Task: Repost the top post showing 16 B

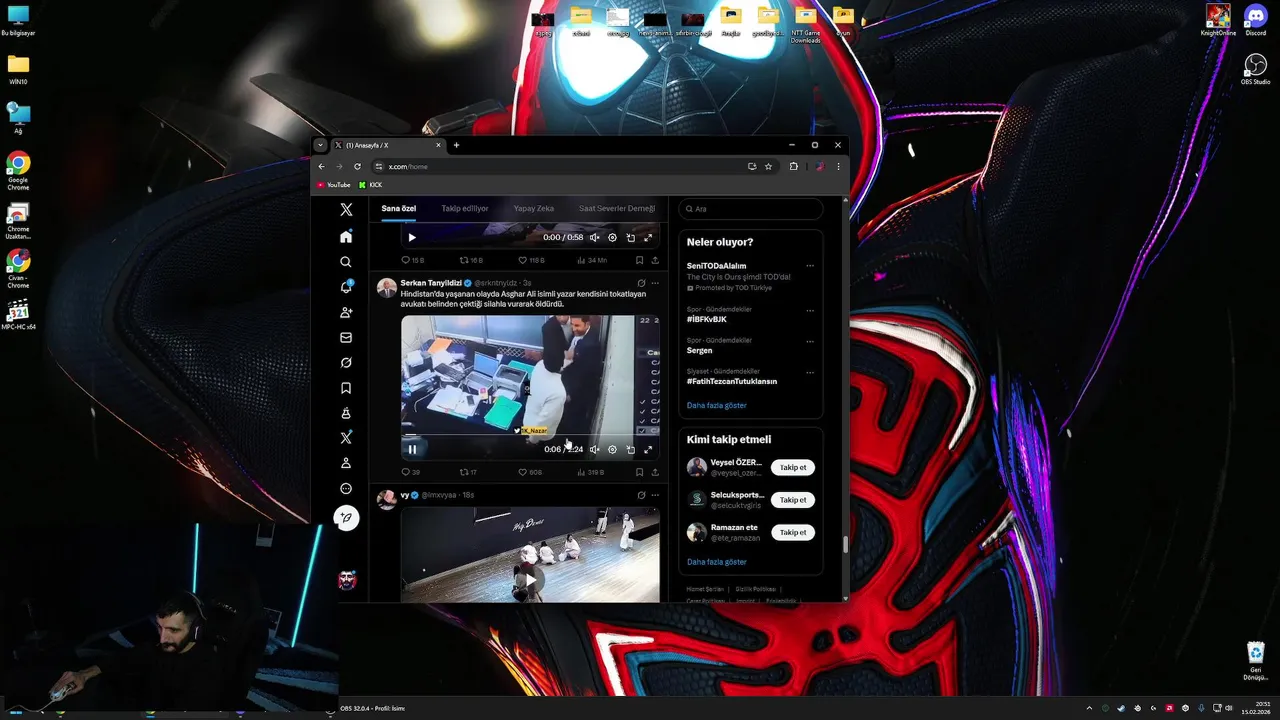Action: coord(470,260)
